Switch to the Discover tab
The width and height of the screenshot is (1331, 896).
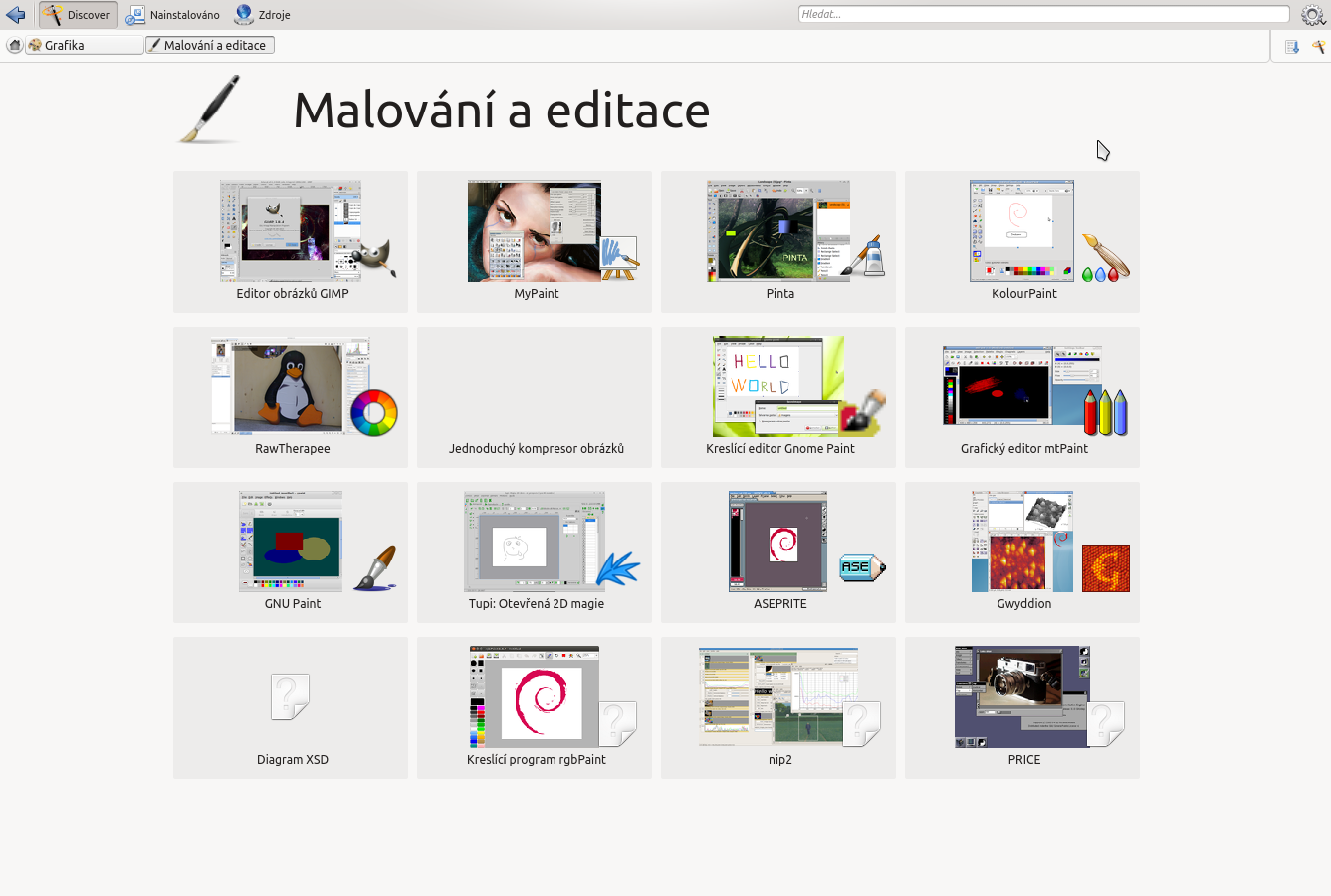[x=78, y=15]
